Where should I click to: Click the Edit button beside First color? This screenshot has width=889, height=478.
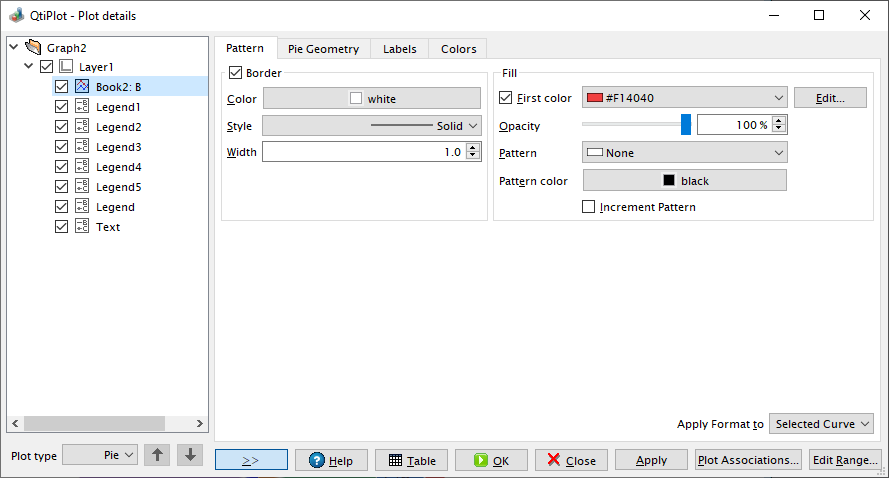click(x=830, y=98)
